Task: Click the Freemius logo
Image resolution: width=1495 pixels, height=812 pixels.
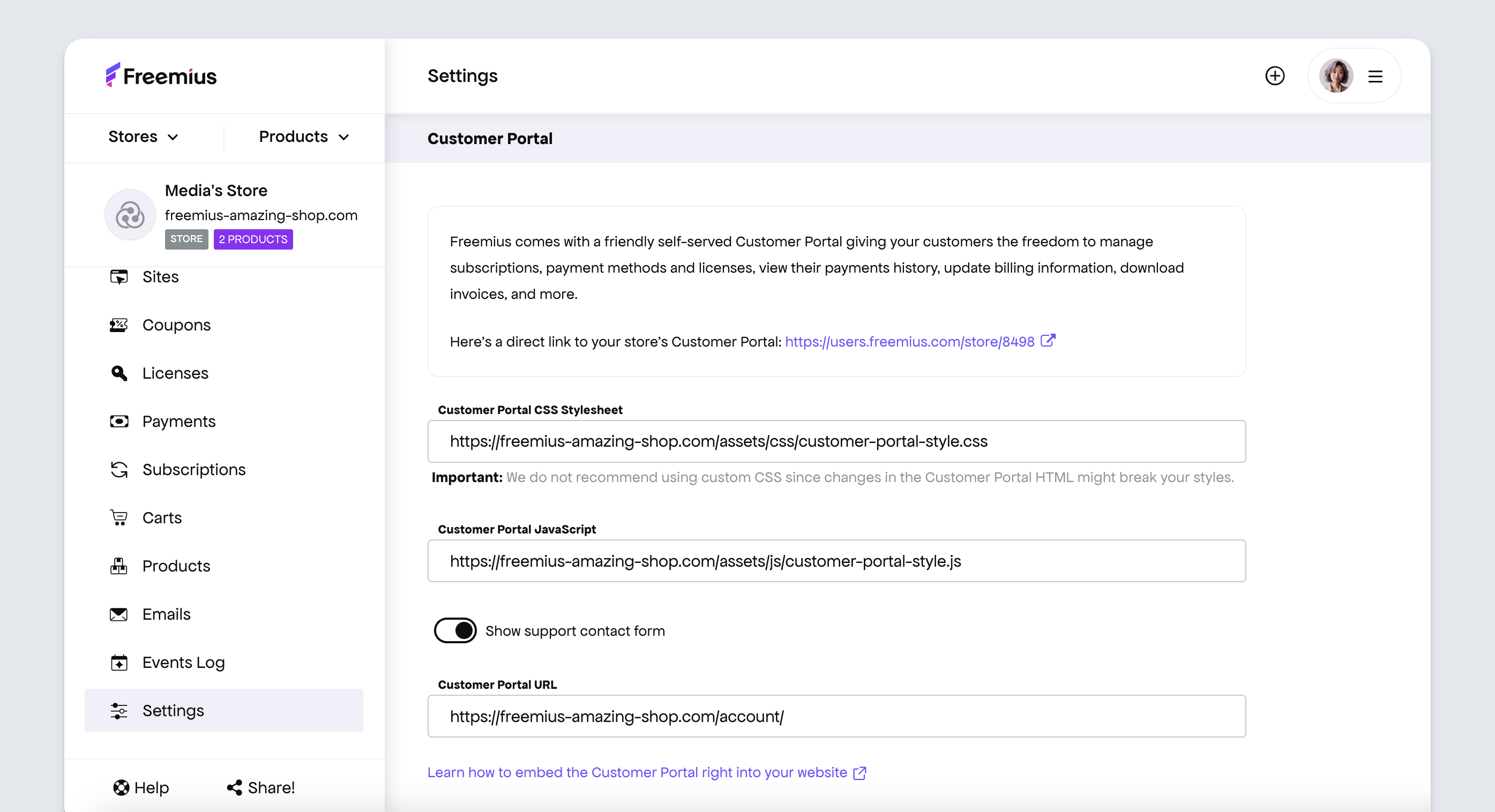Action: point(161,76)
